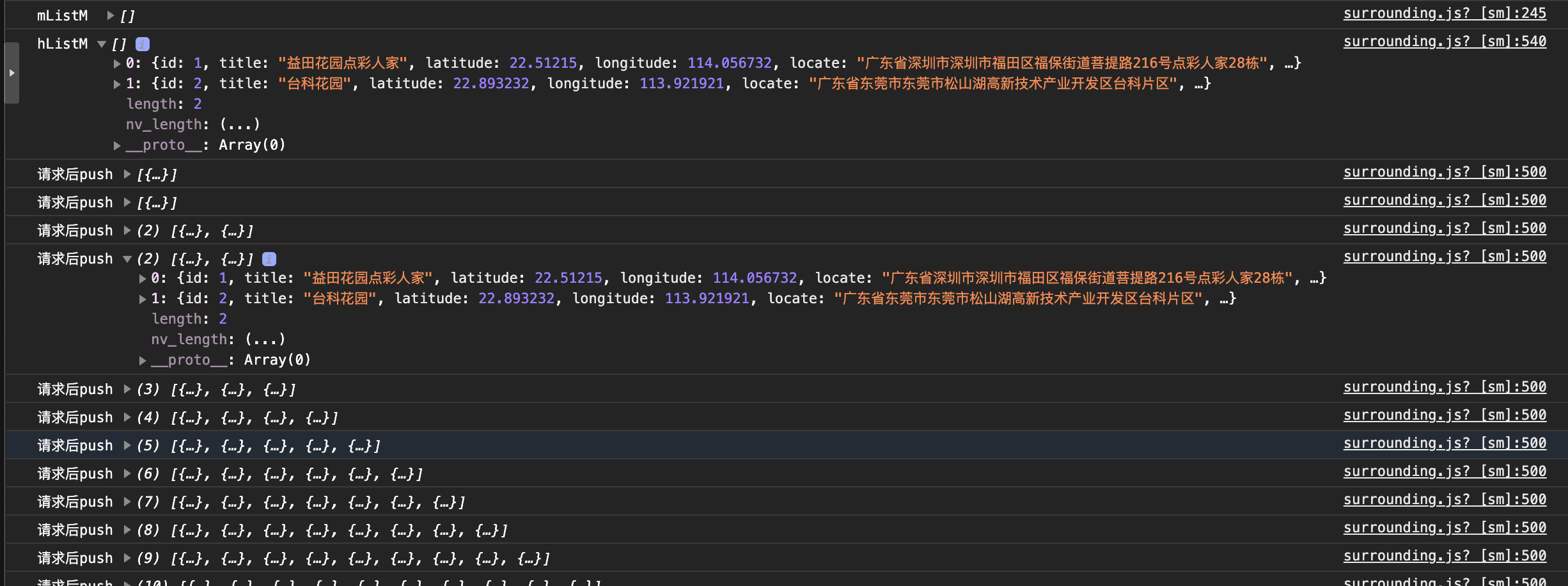Open source link surrounding.js:540
This screenshot has width=1568, height=586.
tap(1445, 42)
